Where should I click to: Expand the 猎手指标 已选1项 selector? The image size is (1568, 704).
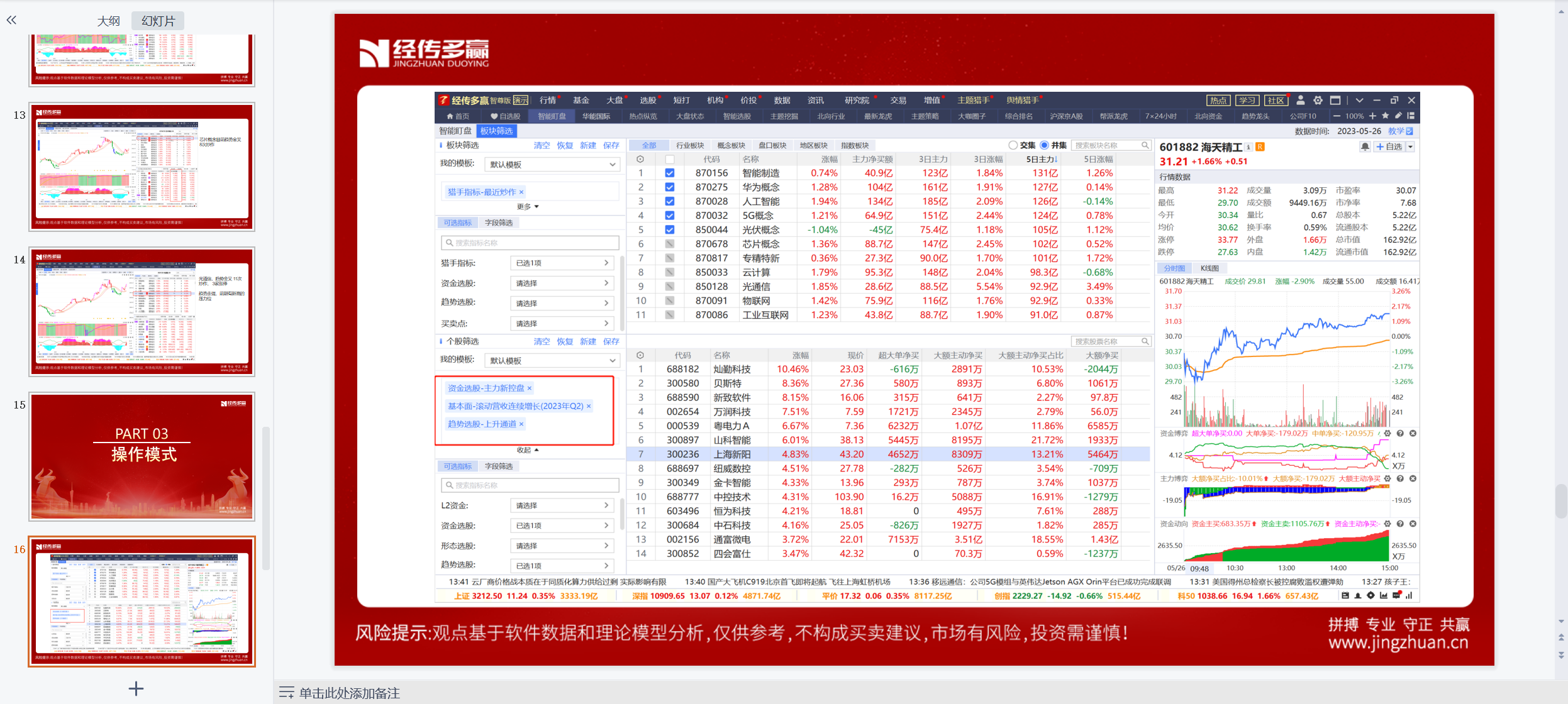click(562, 263)
